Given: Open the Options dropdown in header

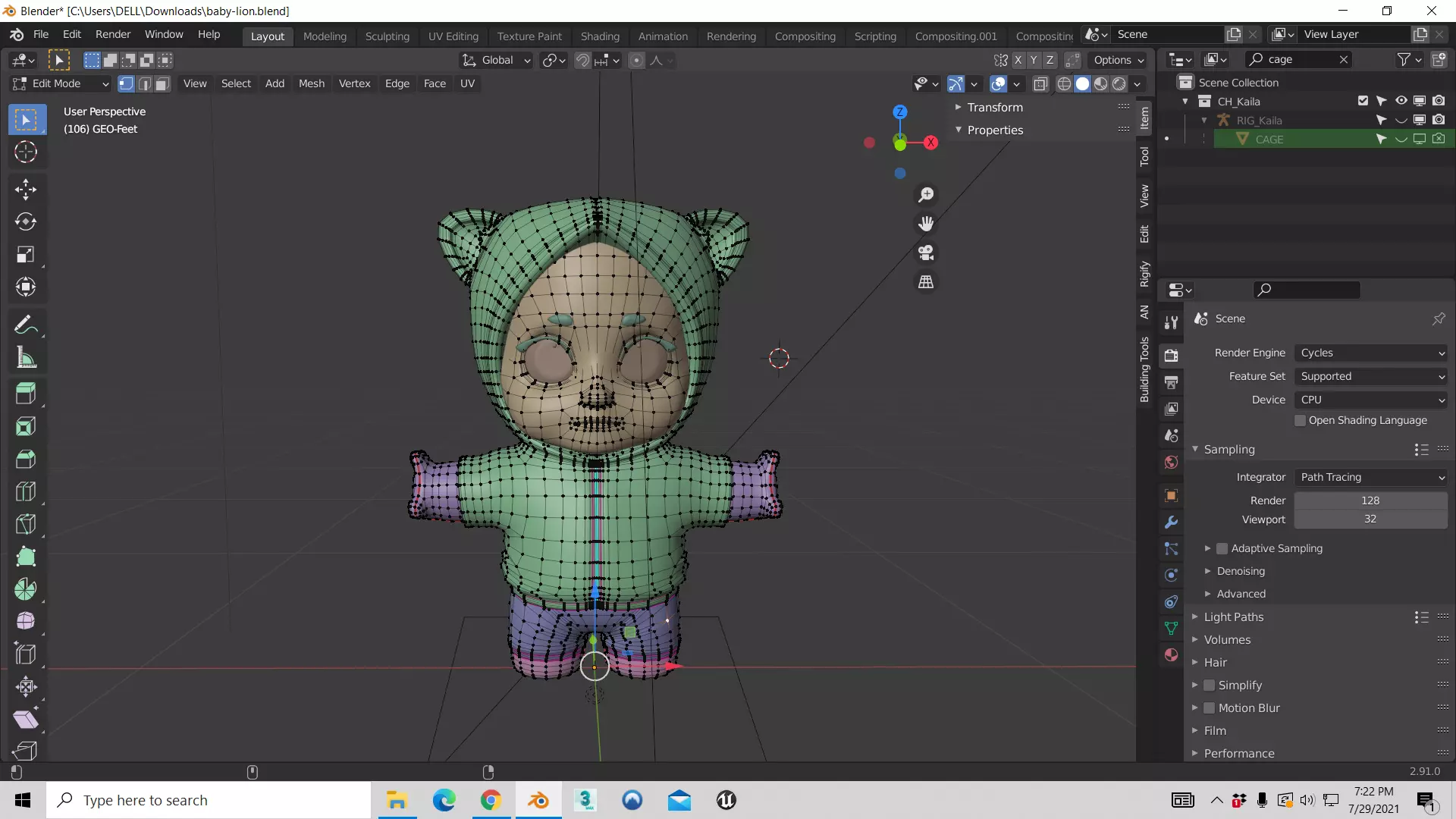Looking at the screenshot, I should coord(1119,60).
